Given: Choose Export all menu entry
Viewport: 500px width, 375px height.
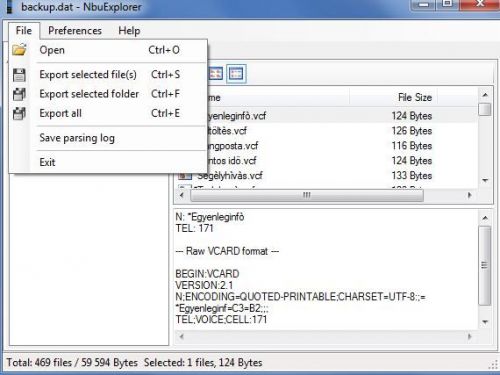Looking at the screenshot, I should tap(108, 113).
